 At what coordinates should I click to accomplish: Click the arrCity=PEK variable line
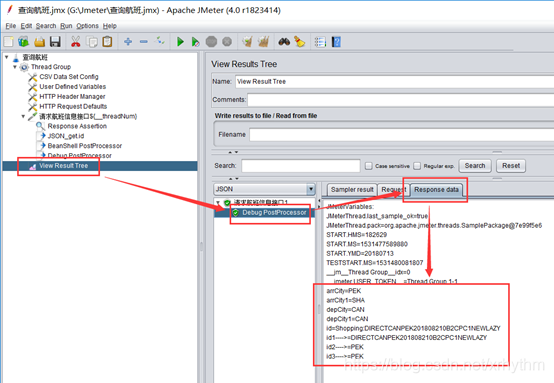[x=344, y=291]
